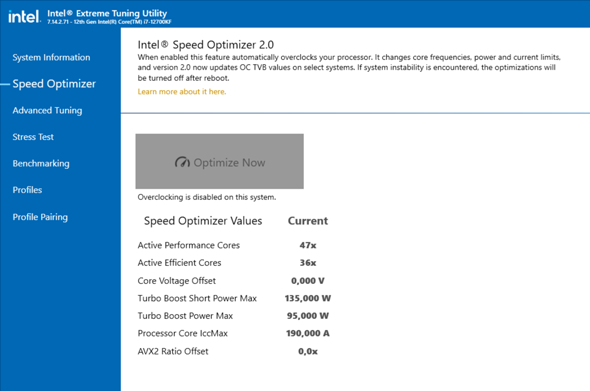Select the Active Efficient Cores value 36x
The width and height of the screenshot is (590, 391).
[x=308, y=263]
